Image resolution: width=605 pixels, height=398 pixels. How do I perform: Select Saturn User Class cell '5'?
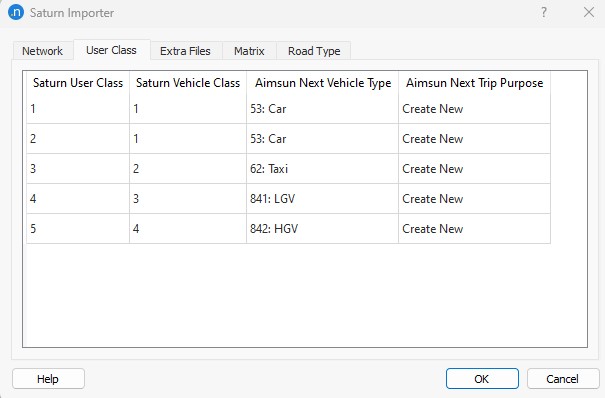pyautogui.click(x=78, y=229)
